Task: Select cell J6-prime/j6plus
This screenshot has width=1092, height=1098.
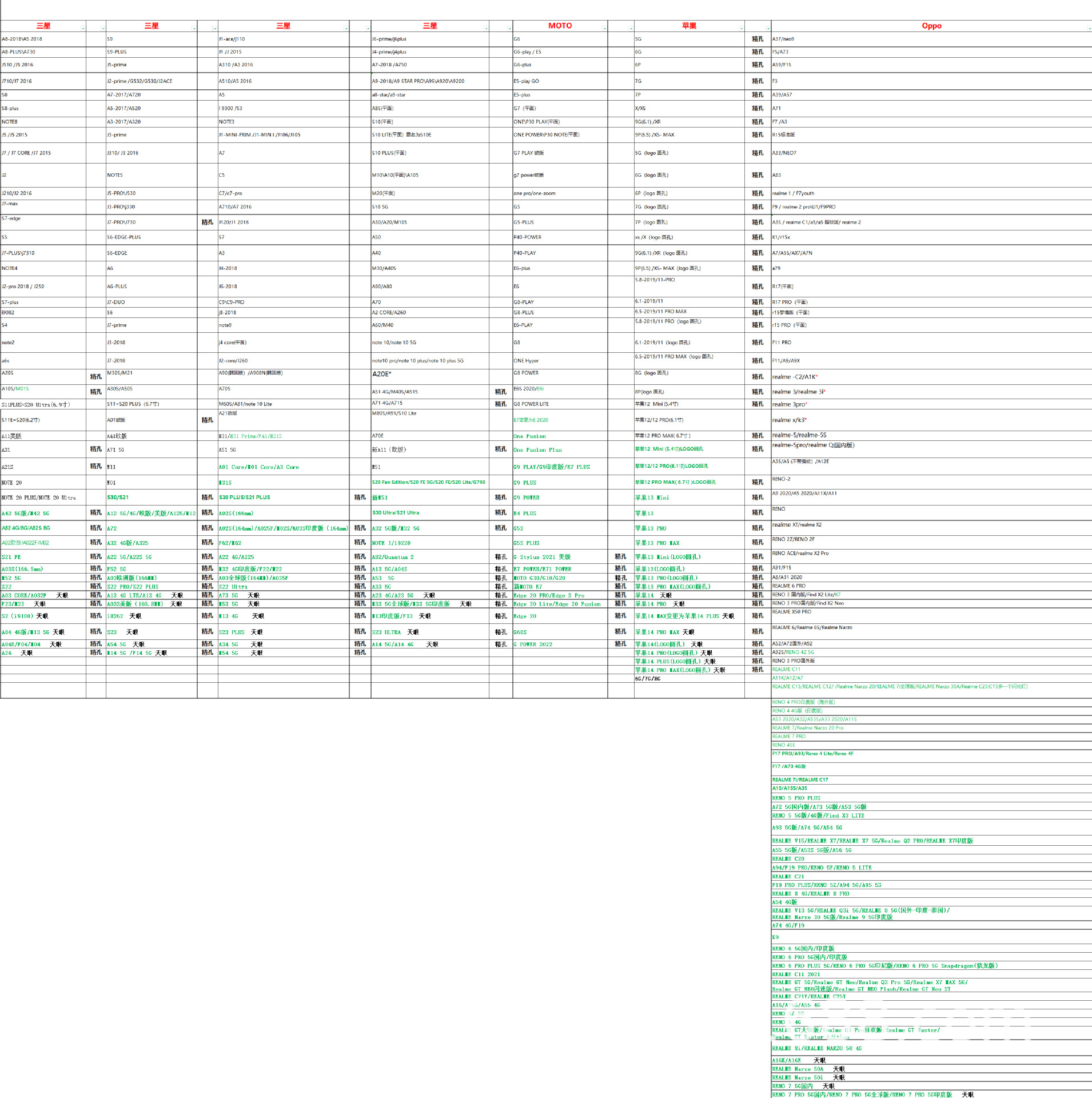Action: [430, 39]
